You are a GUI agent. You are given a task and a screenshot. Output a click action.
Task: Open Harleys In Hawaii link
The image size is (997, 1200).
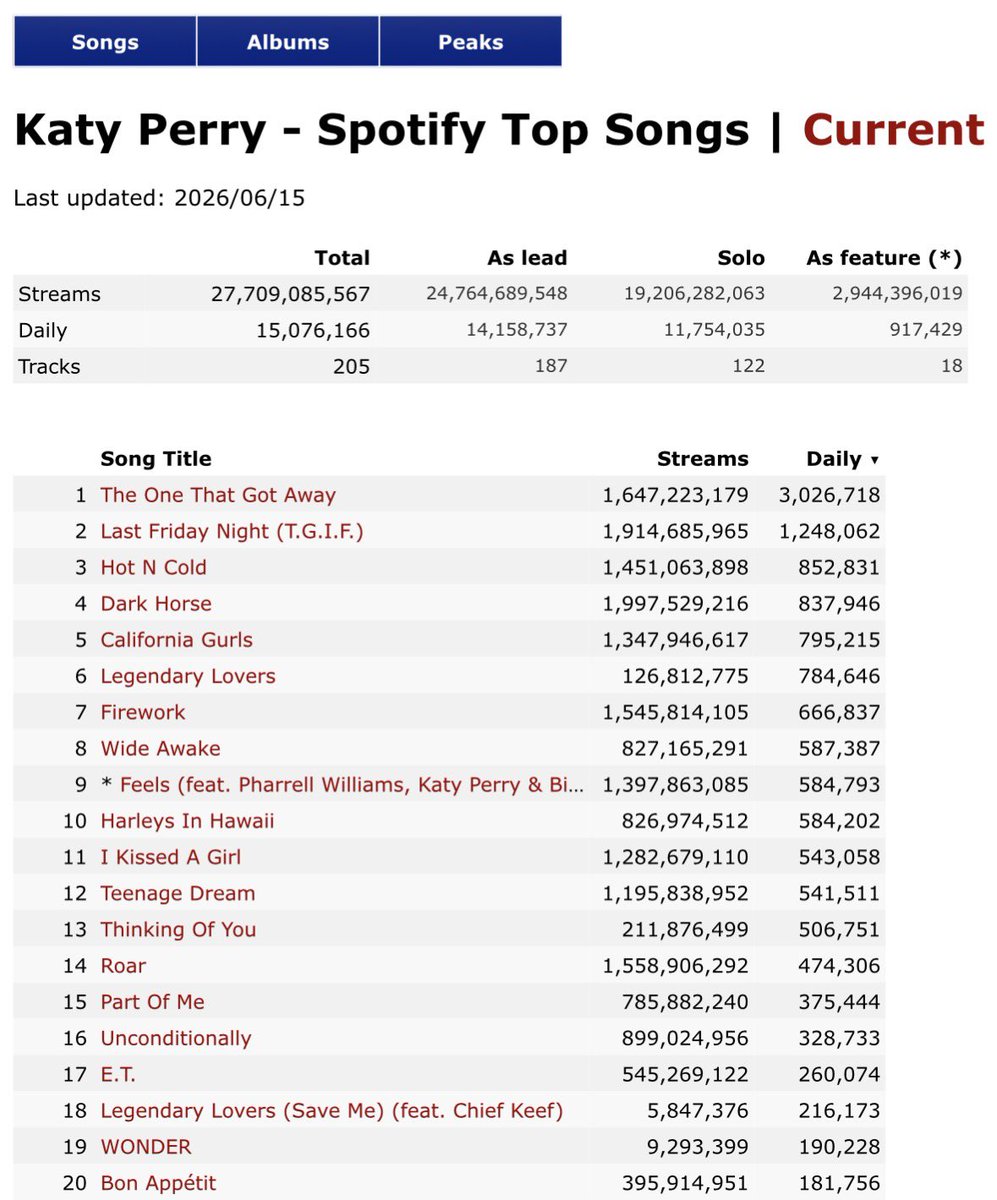[x=187, y=821]
